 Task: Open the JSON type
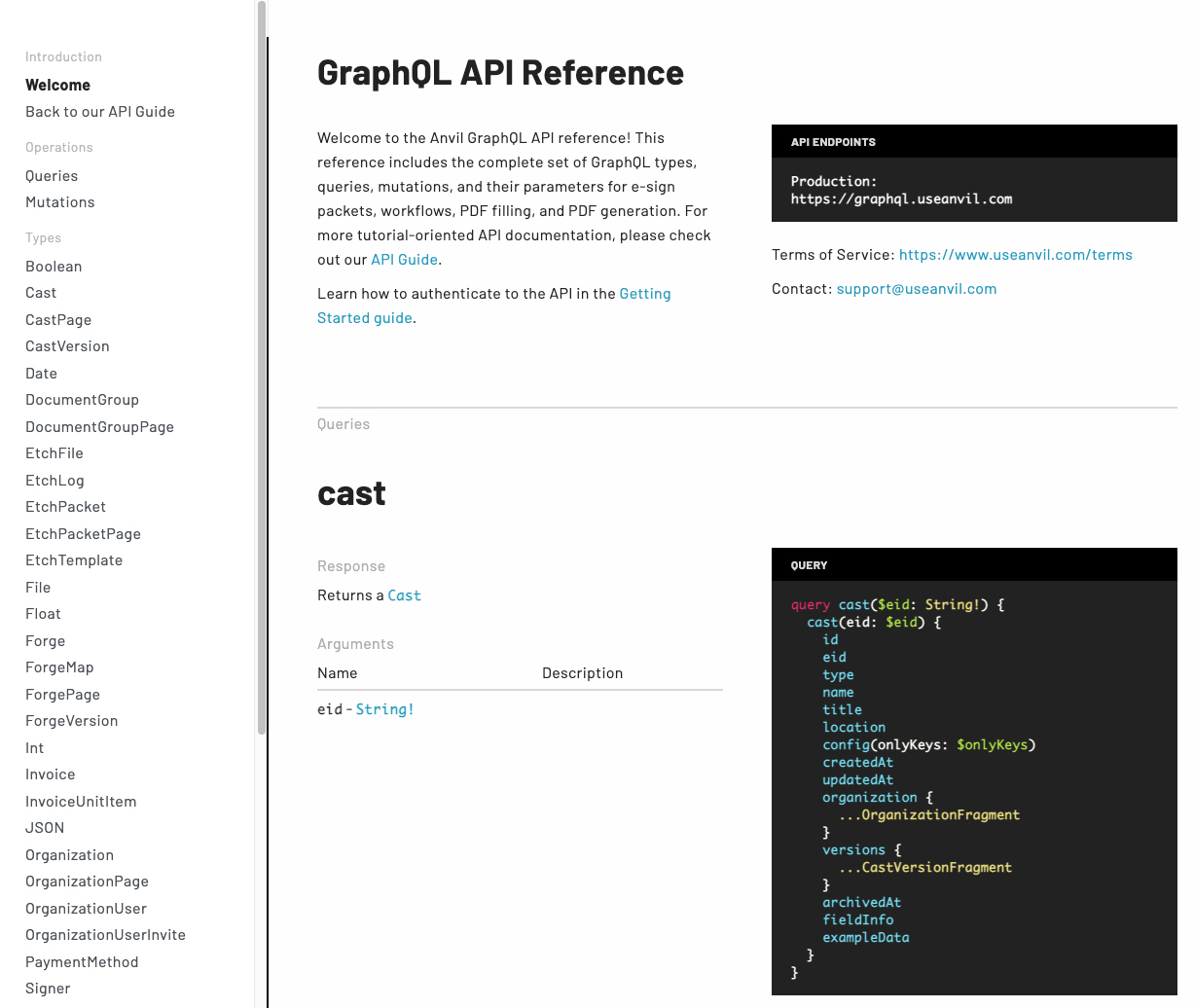(45, 828)
